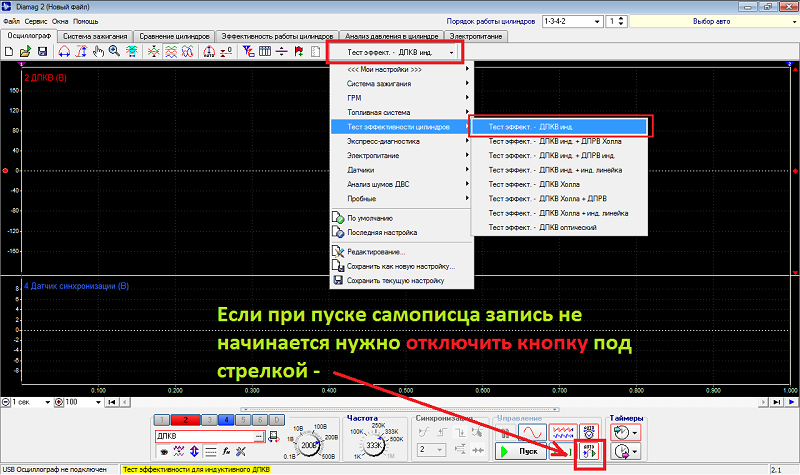Click the New file toolbar icon
Viewport: 800px width, 475px height.
9,52
